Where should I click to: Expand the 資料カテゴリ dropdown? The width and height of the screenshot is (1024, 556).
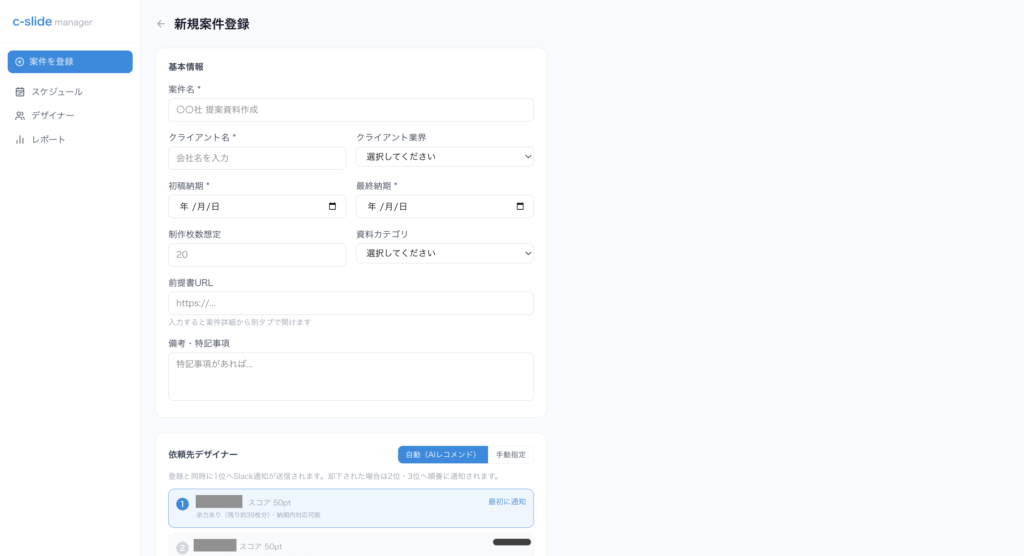(445, 253)
